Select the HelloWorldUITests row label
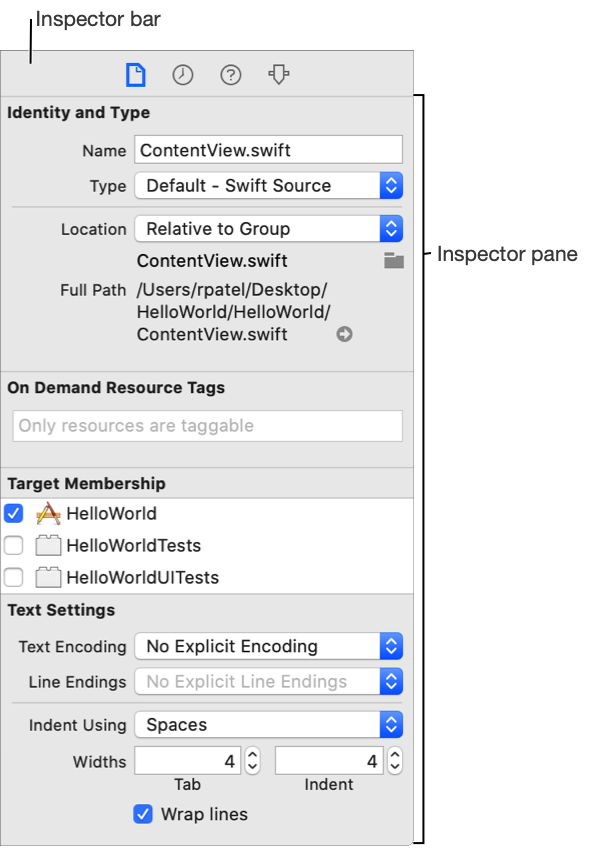The height and width of the screenshot is (848, 594). click(143, 577)
